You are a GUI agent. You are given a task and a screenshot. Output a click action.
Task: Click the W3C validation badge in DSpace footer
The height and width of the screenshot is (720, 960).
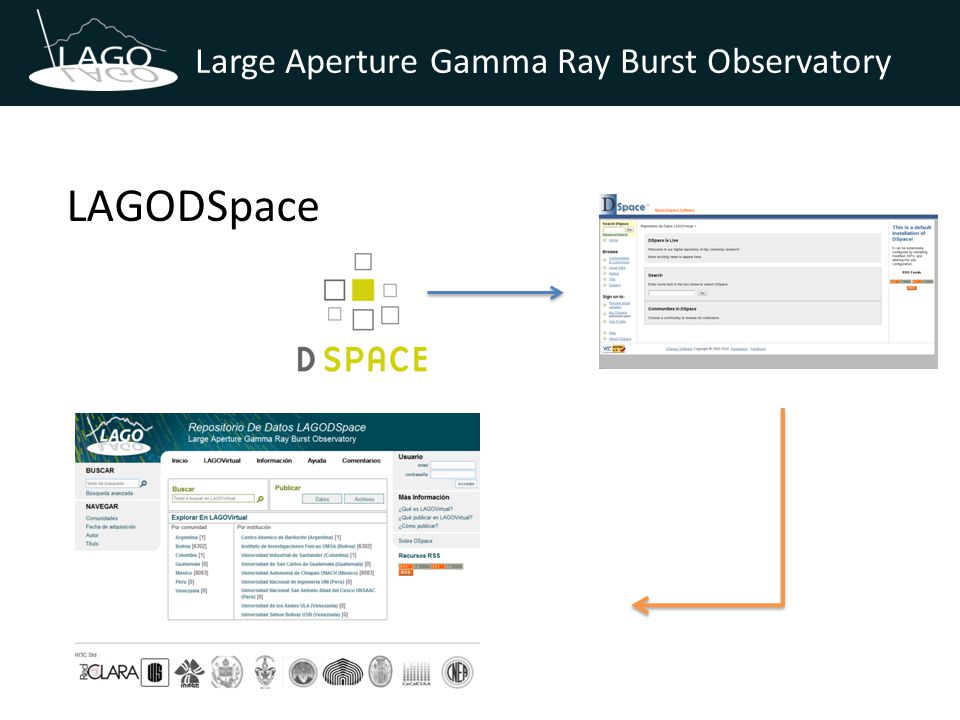[614, 348]
